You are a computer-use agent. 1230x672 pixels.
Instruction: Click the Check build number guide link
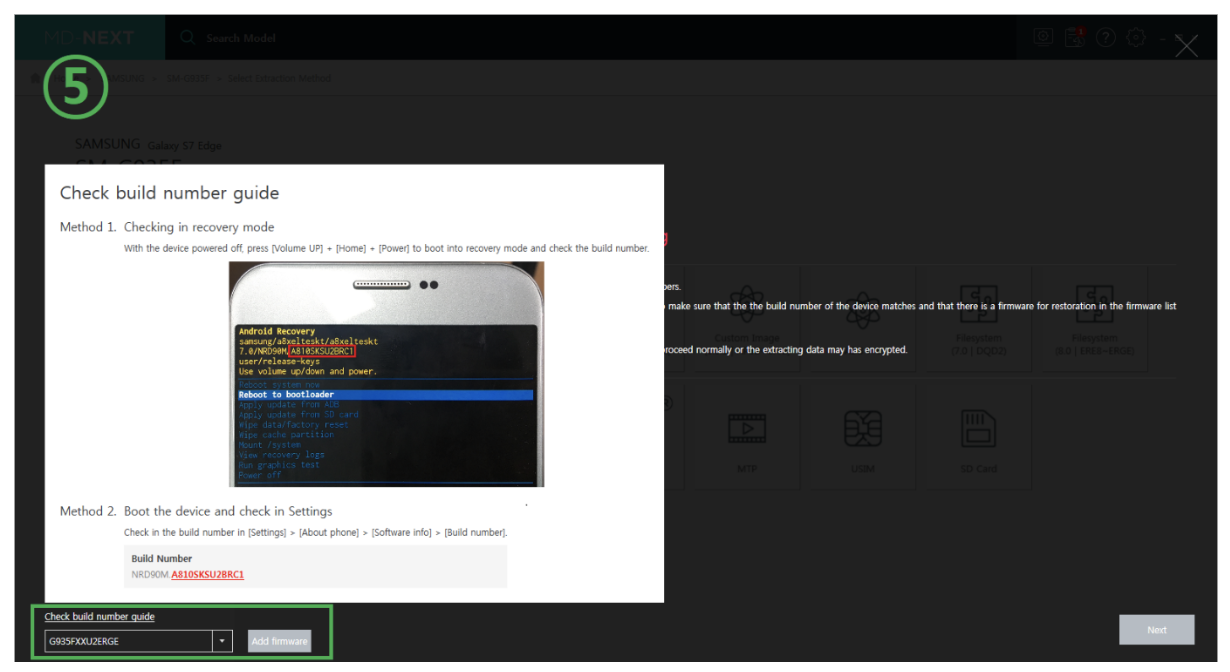tap(99, 617)
